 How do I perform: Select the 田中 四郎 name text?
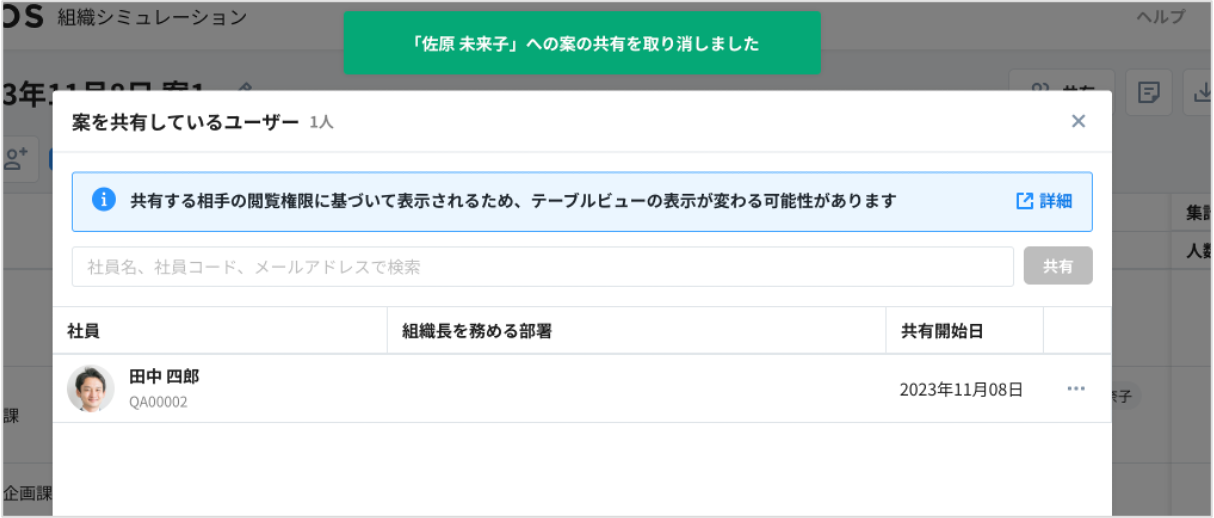click(164, 377)
